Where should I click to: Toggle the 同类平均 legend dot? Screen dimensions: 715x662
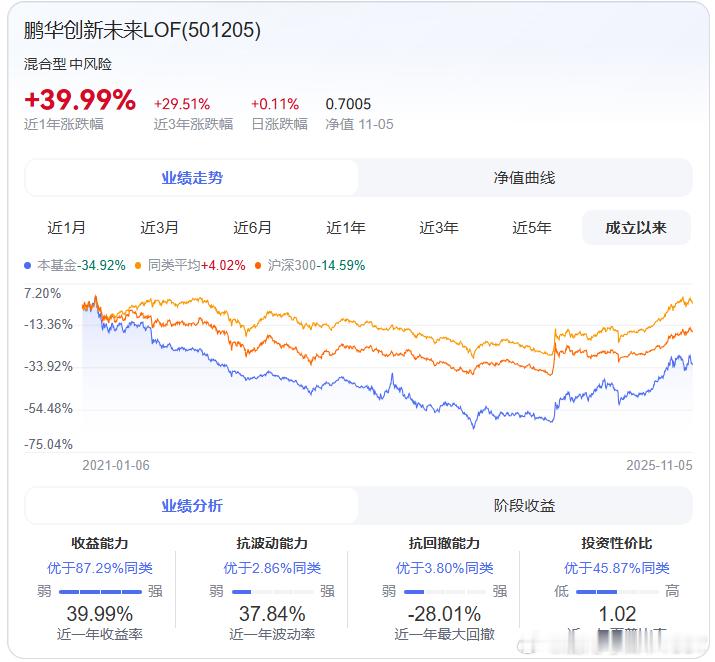pos(138,265)
